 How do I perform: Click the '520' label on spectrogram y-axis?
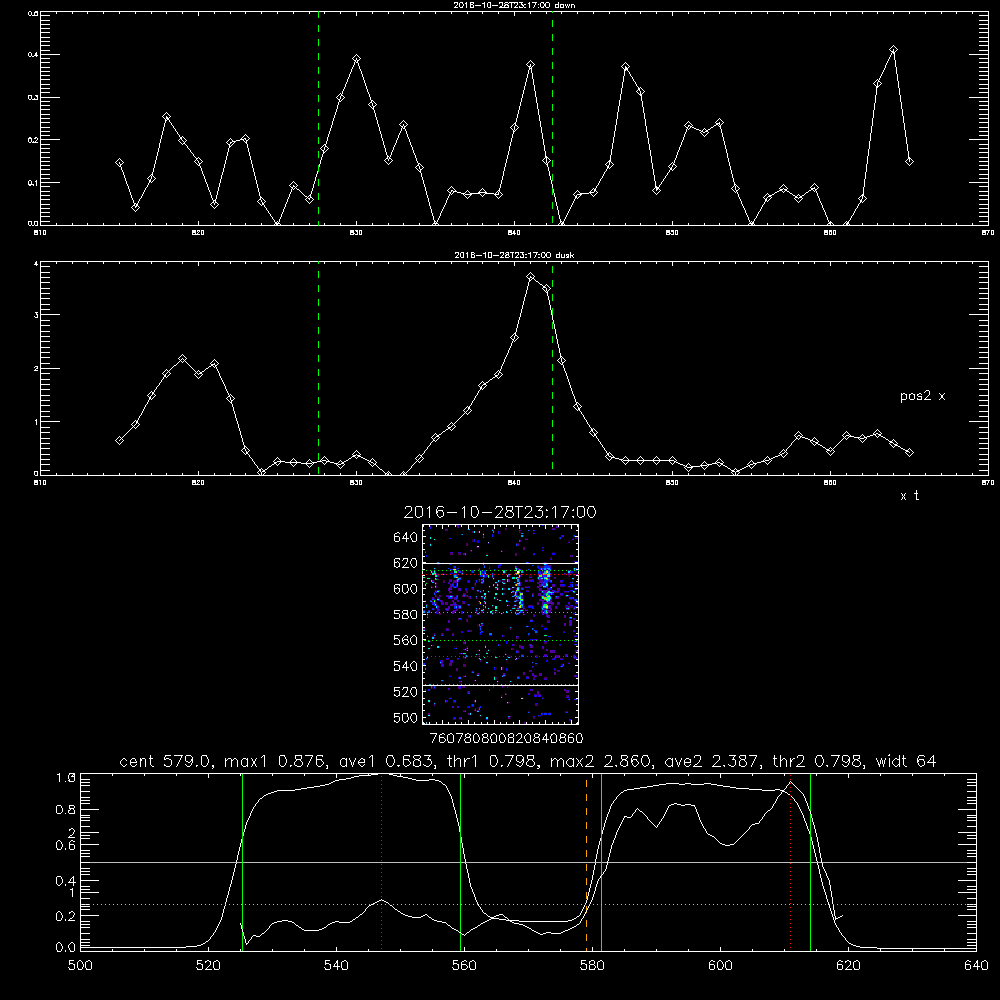pyautogui.click(x=406, y=692)
